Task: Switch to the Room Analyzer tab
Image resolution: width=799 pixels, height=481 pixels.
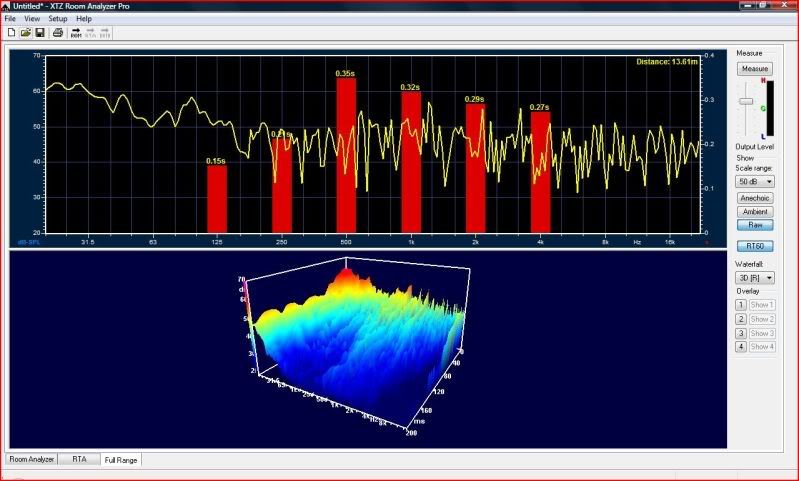Action: 31,459
